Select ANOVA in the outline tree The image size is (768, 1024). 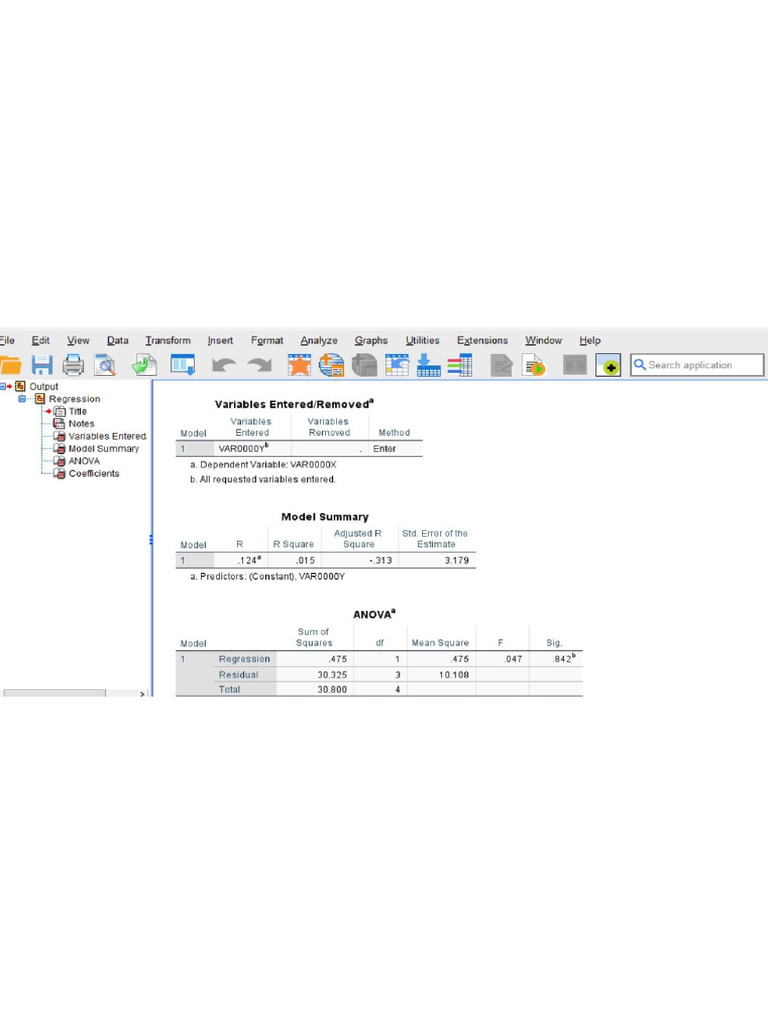[84, 461]
